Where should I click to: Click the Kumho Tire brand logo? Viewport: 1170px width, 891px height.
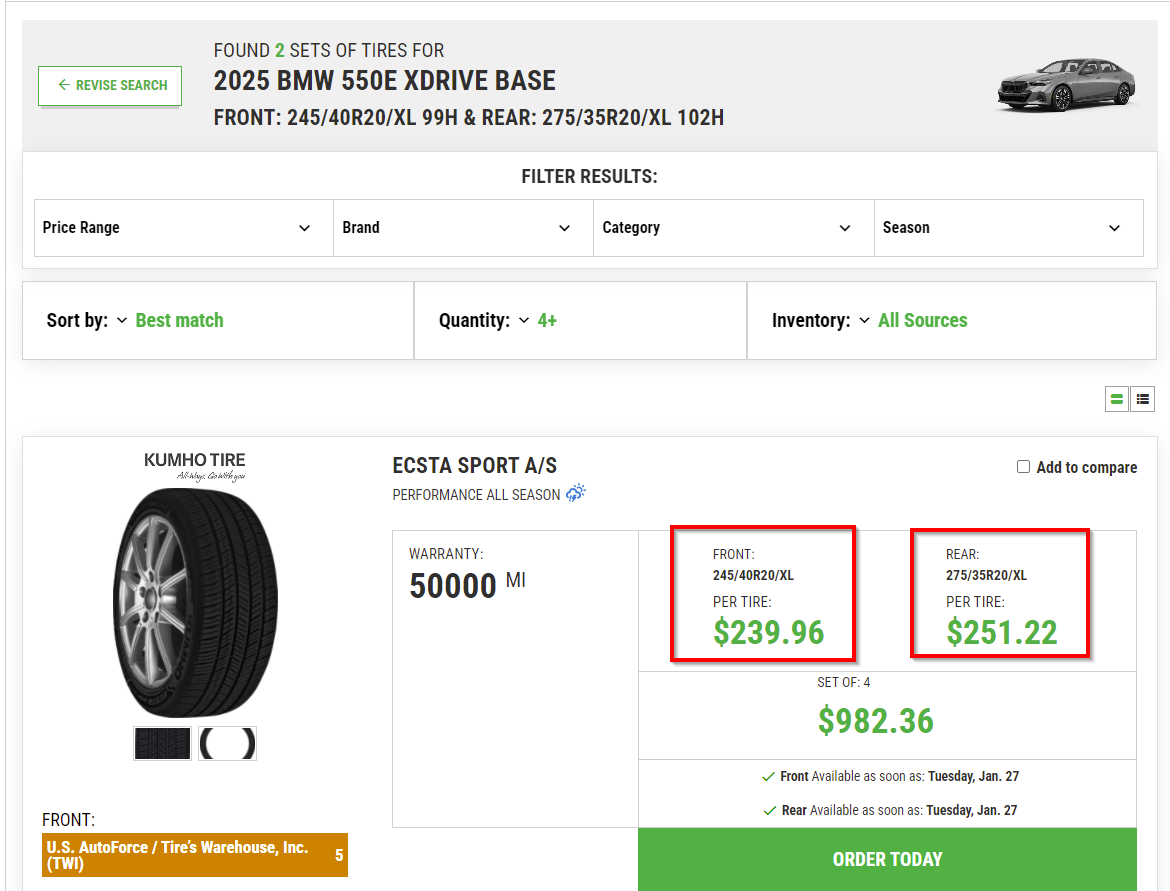[x=195, y=464]
